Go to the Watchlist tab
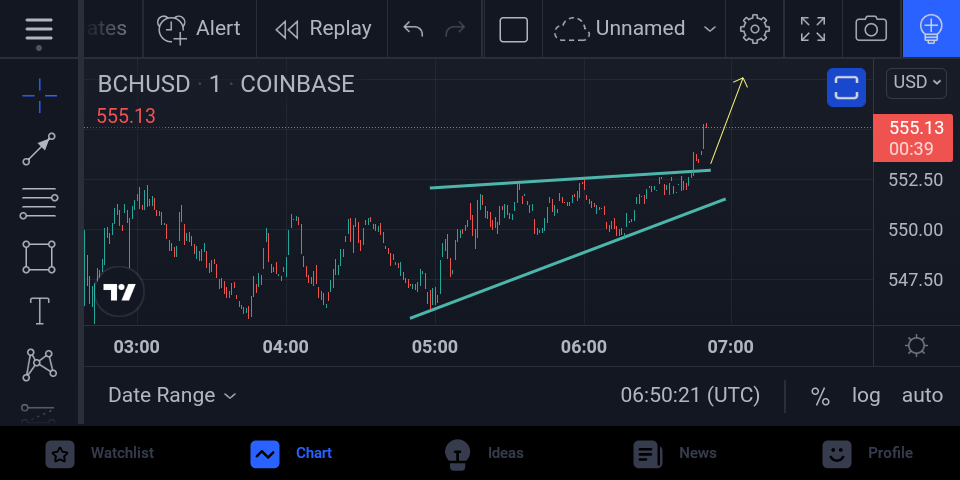This screenshot has height=480, width=960. [x=100, y=454]
